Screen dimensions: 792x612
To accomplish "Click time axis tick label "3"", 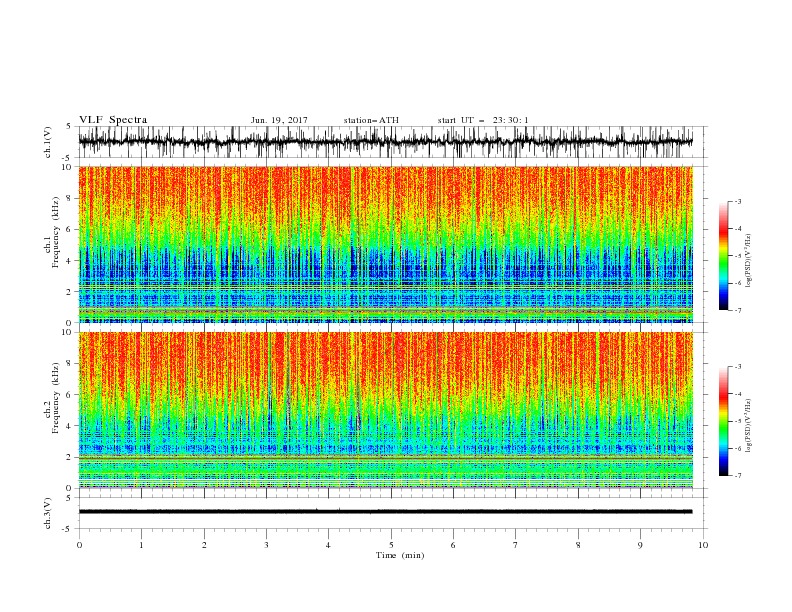I will point(267,545).
